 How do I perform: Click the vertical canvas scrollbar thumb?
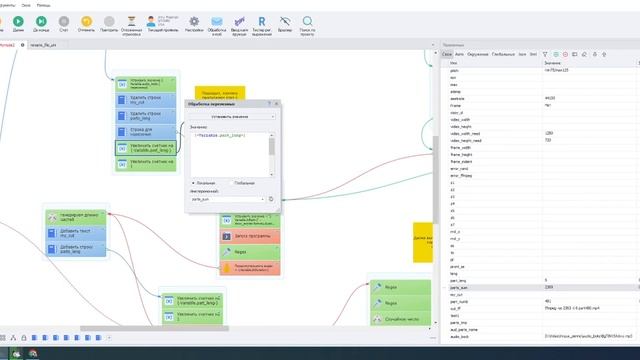click(435, 180)
